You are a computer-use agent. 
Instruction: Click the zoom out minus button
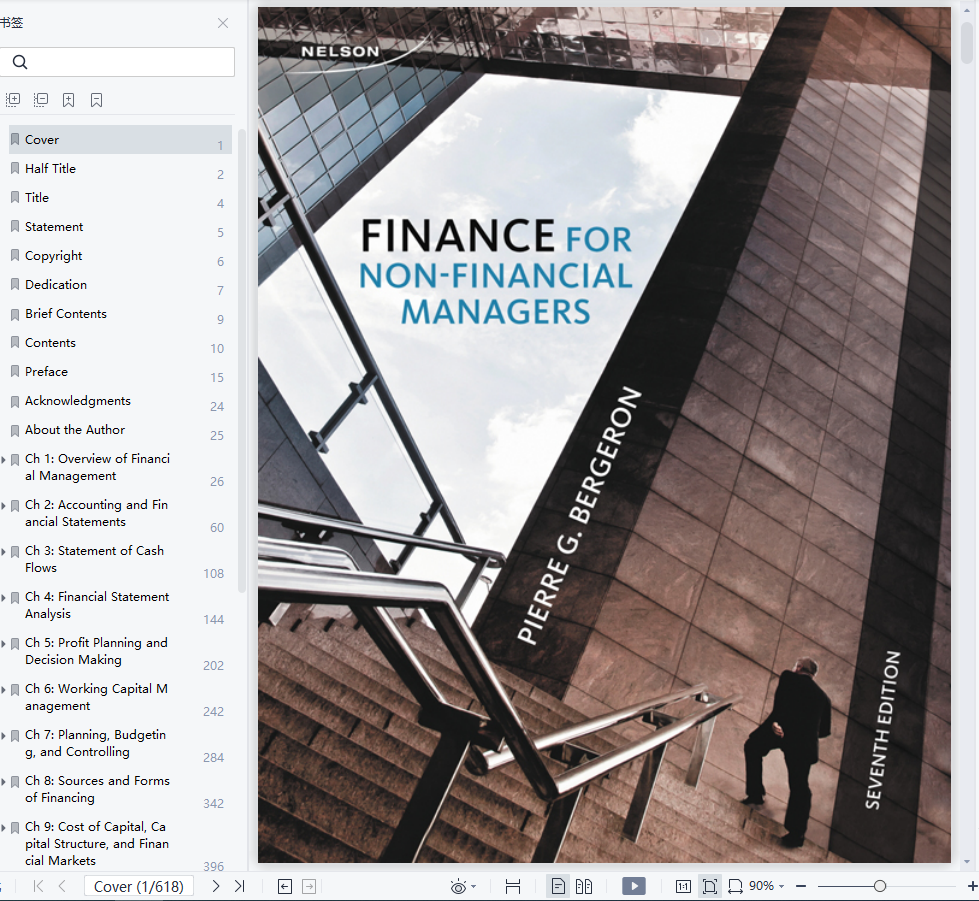click(x=801, y=886)
